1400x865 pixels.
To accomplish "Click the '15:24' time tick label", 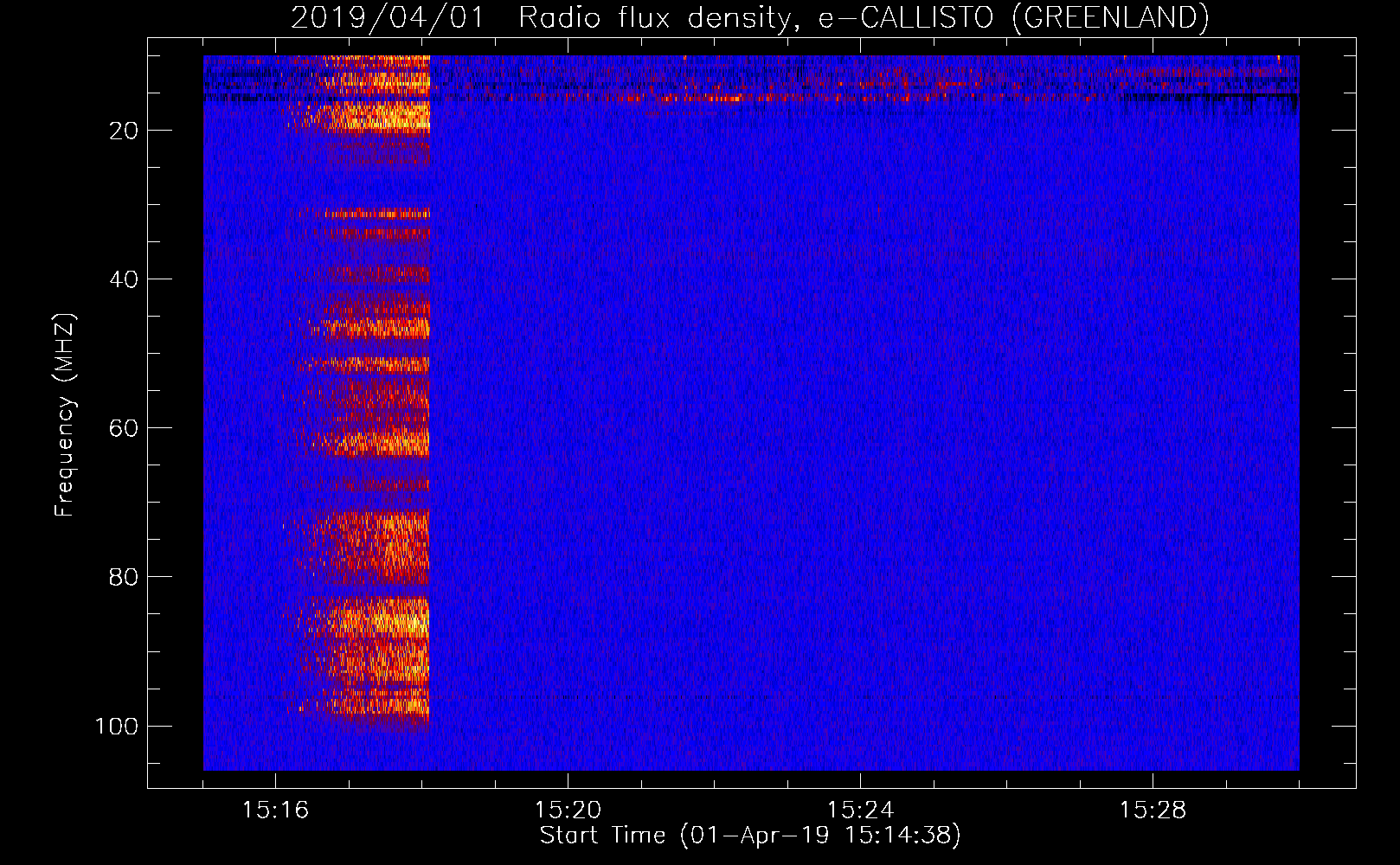I will 860,811.
